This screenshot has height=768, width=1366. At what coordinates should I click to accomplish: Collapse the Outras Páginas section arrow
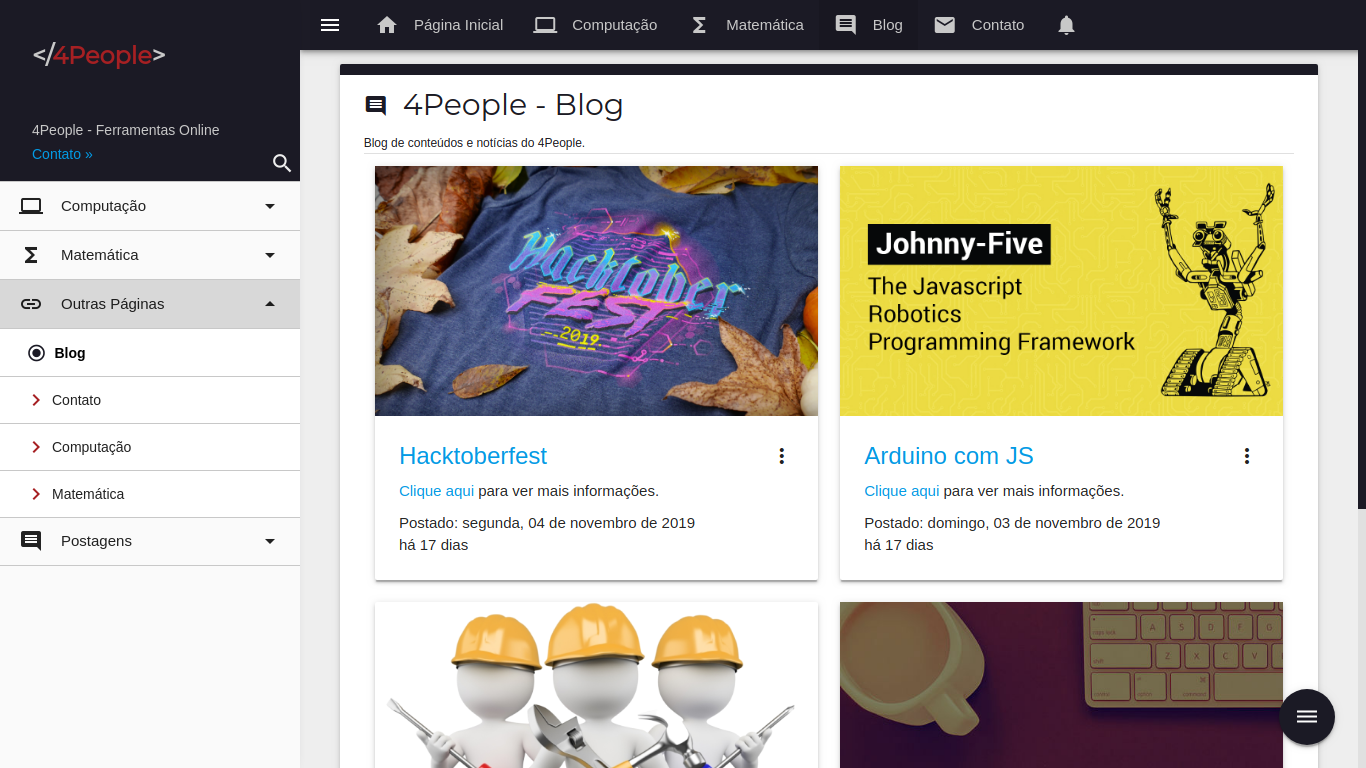270,304
